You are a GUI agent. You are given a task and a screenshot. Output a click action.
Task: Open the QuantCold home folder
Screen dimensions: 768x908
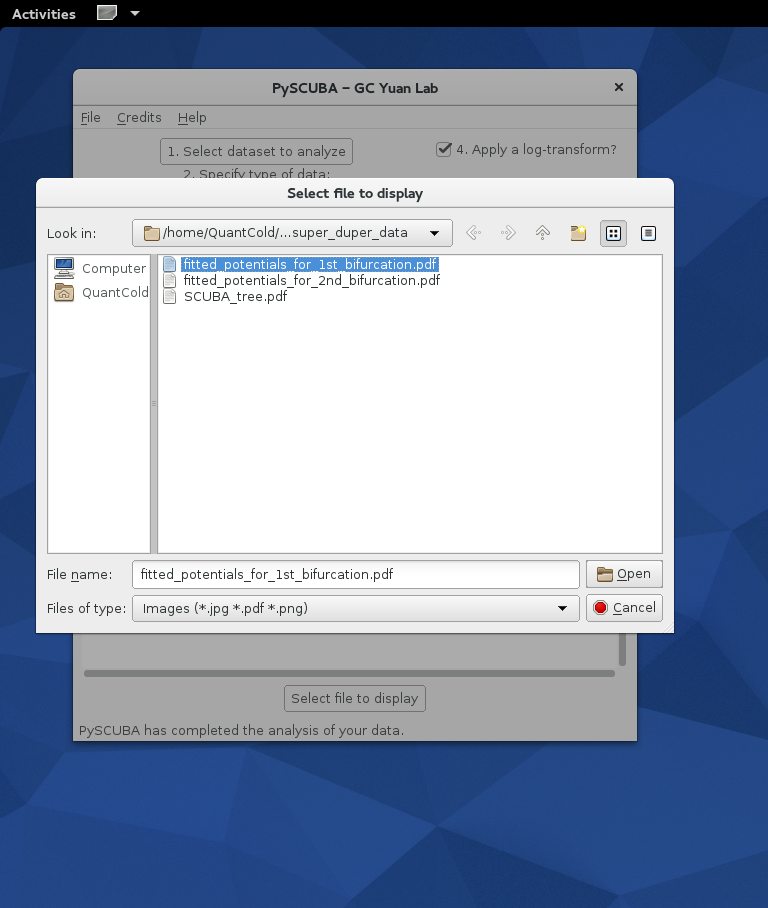click(101, 292)
